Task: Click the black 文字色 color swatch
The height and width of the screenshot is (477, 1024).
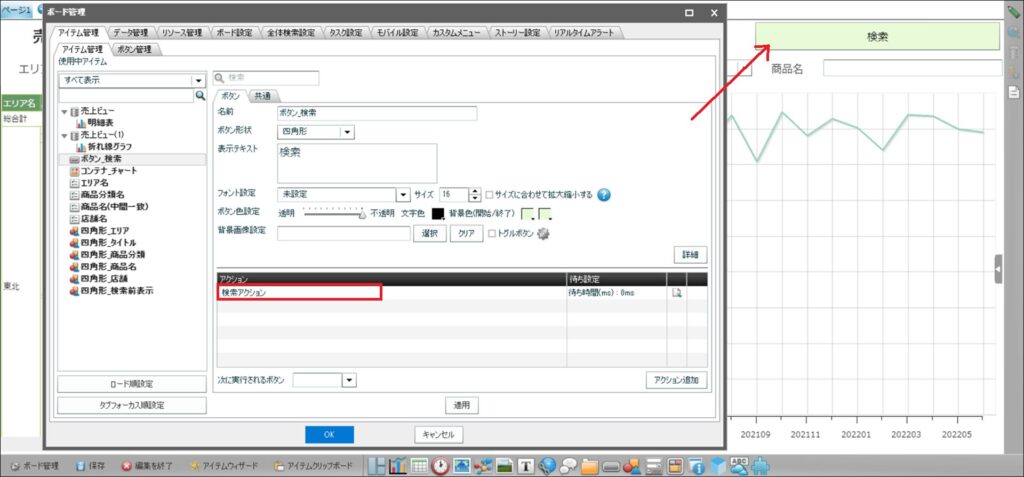Action: click(438, 213)
